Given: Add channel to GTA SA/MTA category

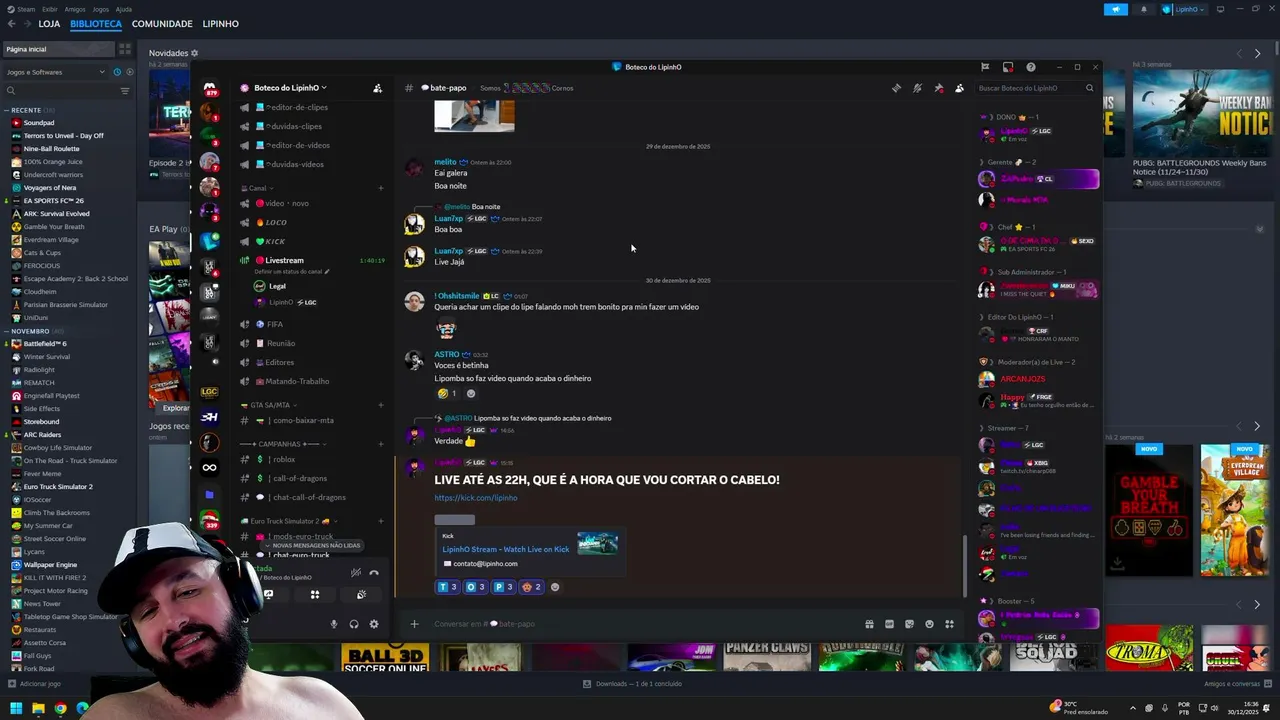Looking at the screenshot, I should 380,405.
